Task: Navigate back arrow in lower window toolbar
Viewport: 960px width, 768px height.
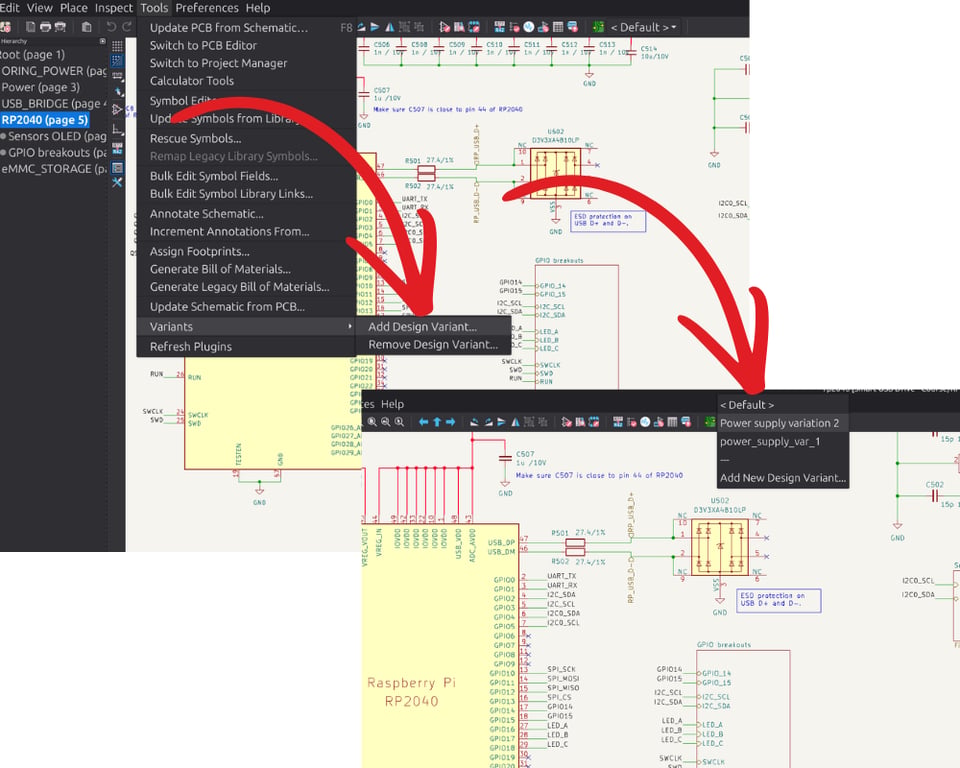Action: click(x=424, y=422)
